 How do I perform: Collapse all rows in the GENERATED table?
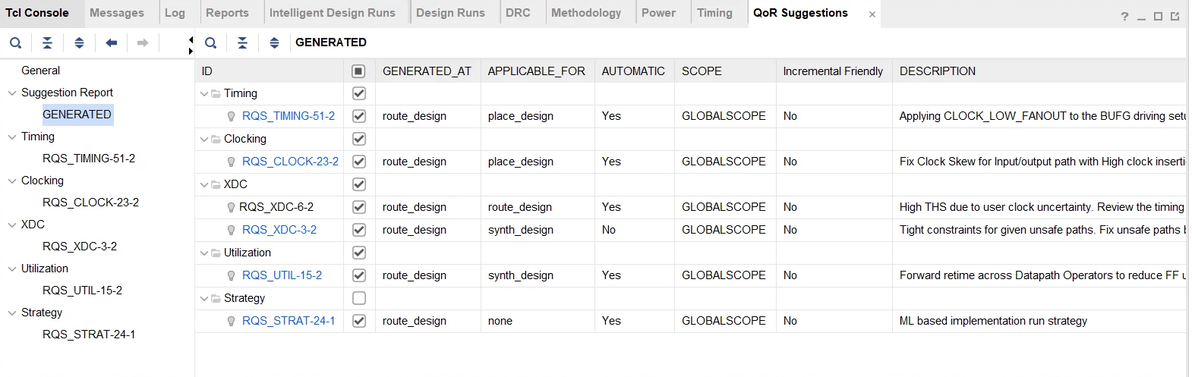pos(243,43)
